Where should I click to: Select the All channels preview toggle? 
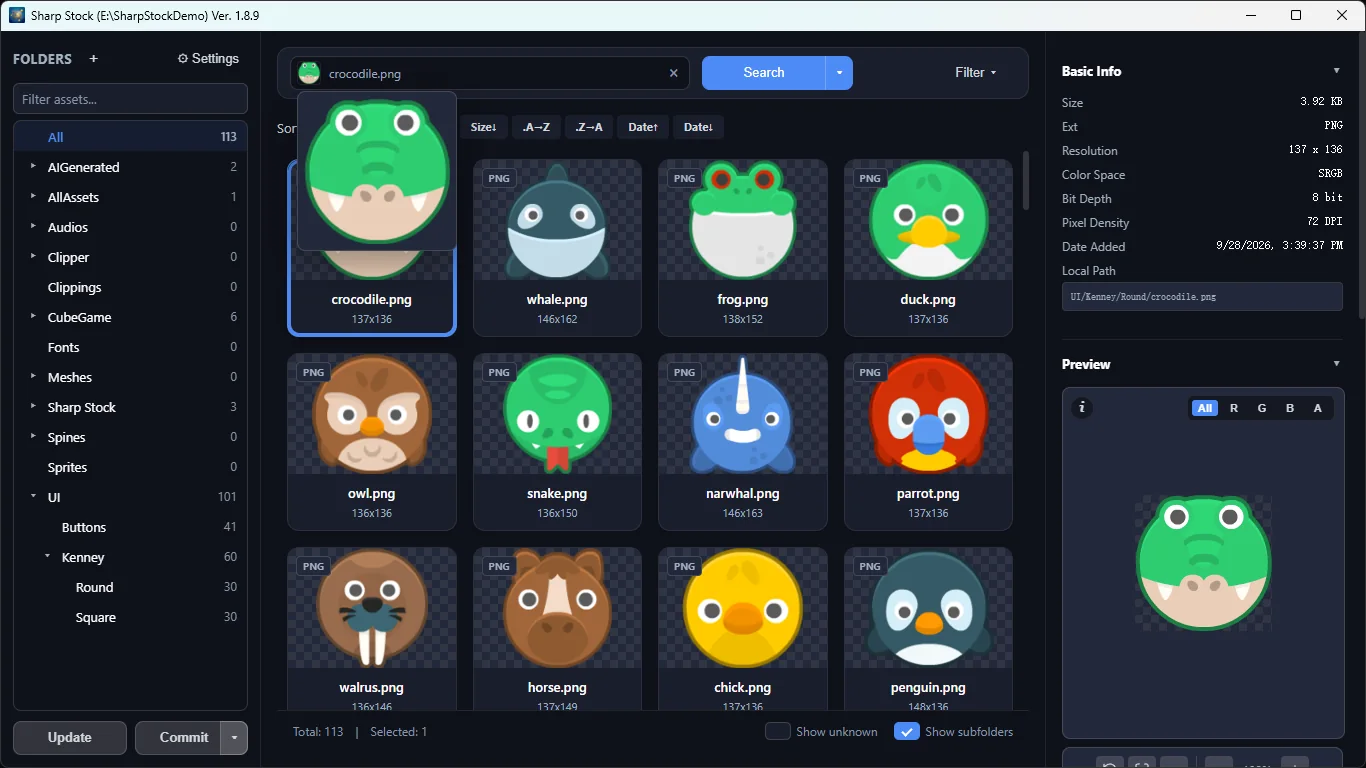tap(1205, 408)
